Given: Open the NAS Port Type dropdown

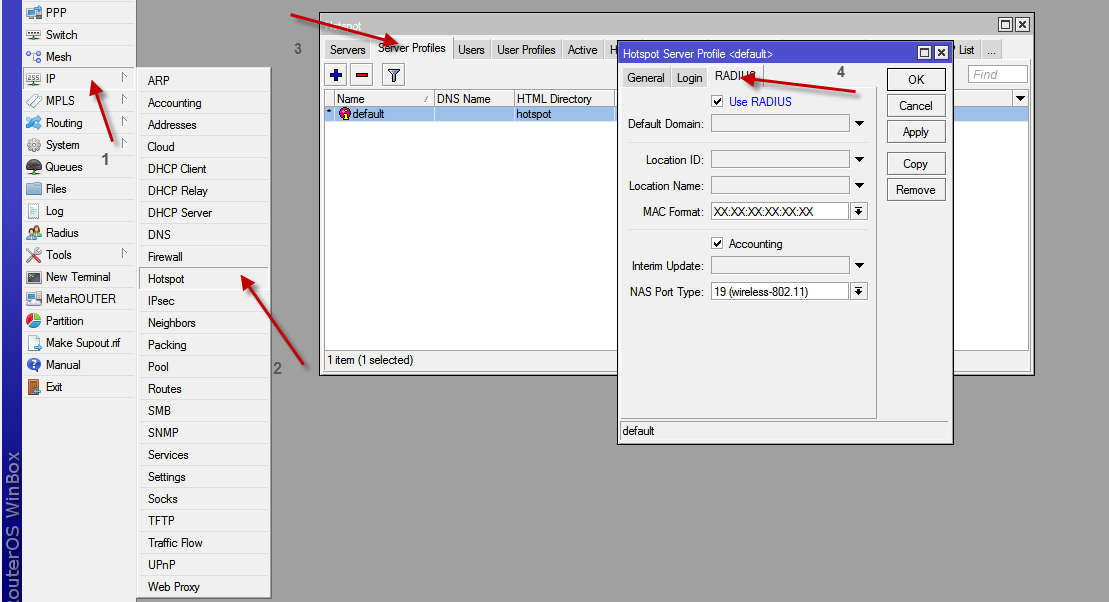Looking at the screenshot, I should [859, 291].
